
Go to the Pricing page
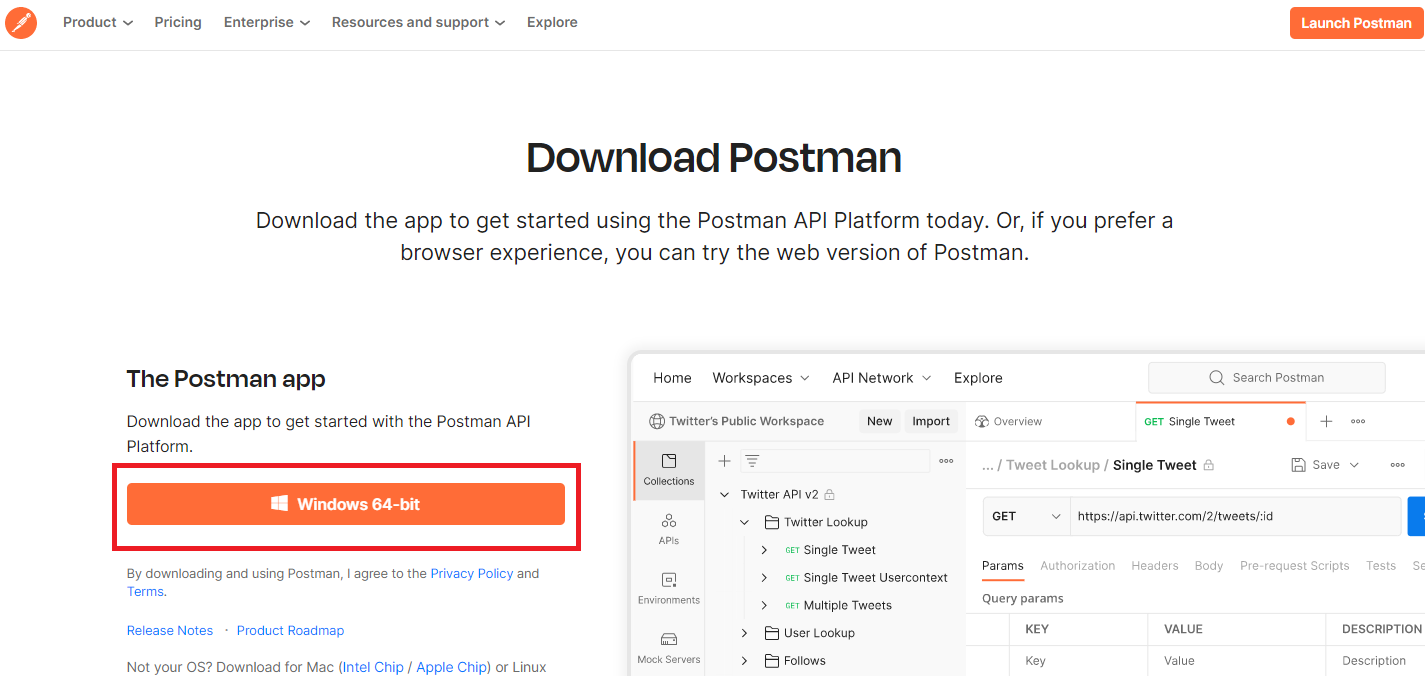click(x=178, y=22)
